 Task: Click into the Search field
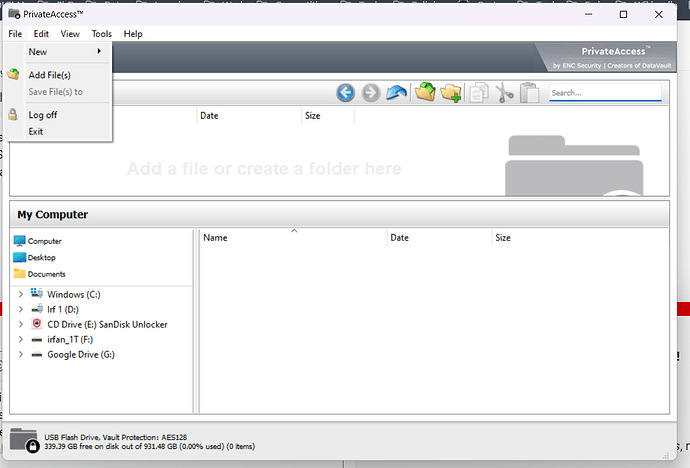605,93
